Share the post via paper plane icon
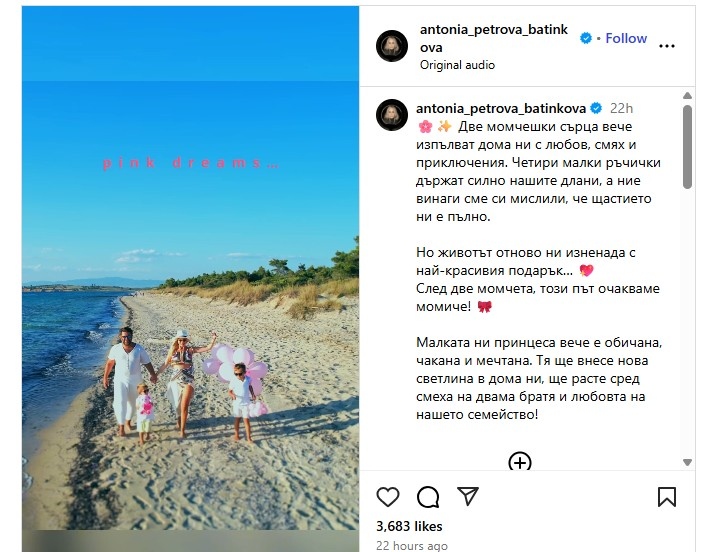Screen dimensions: 714x552 click(468, 496)
